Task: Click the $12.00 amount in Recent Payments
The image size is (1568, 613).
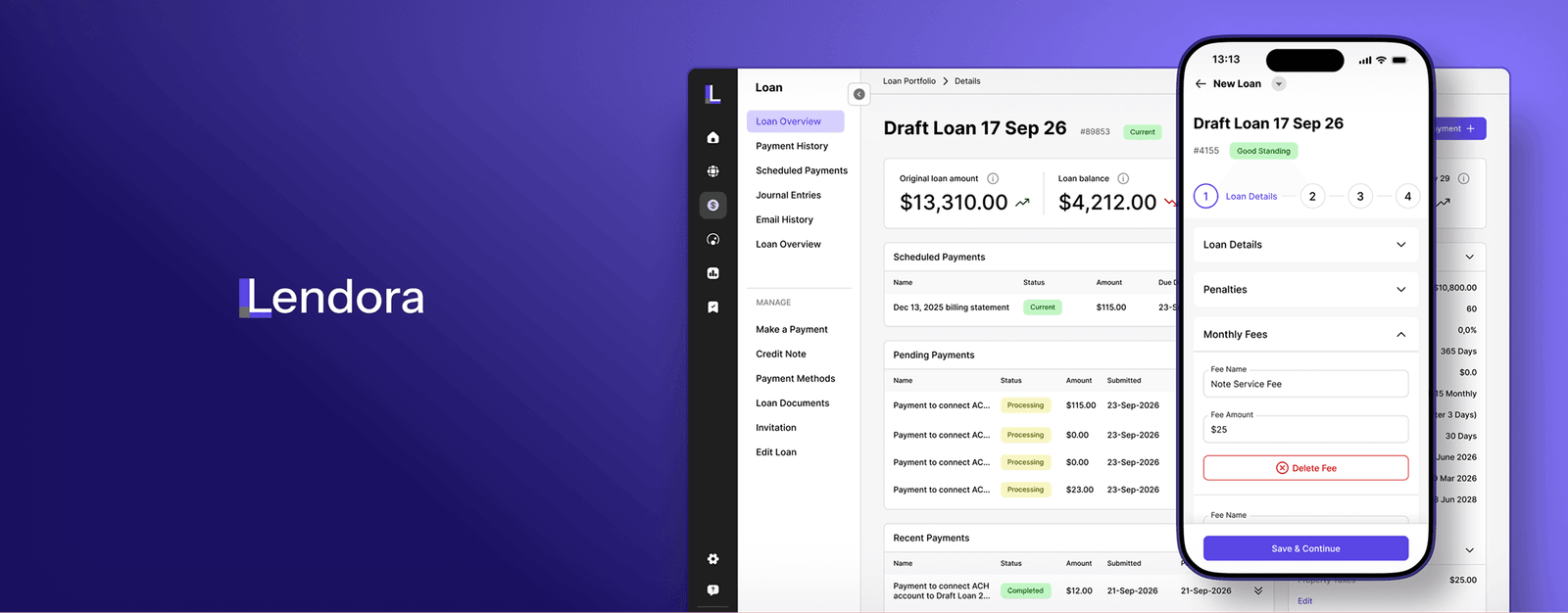Action: (x=1079, y=590)
